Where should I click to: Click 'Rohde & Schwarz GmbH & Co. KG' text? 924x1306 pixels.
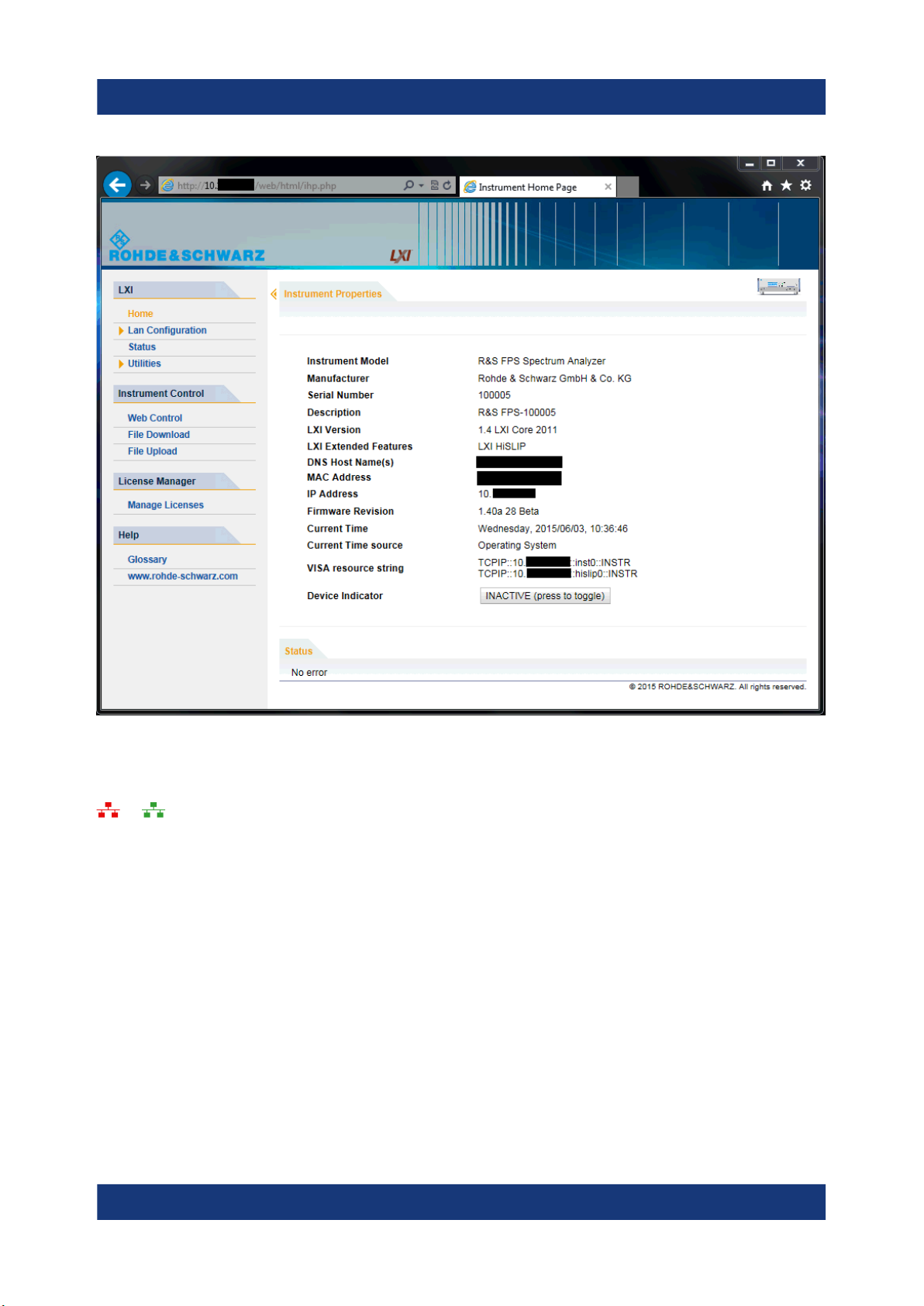555,378
